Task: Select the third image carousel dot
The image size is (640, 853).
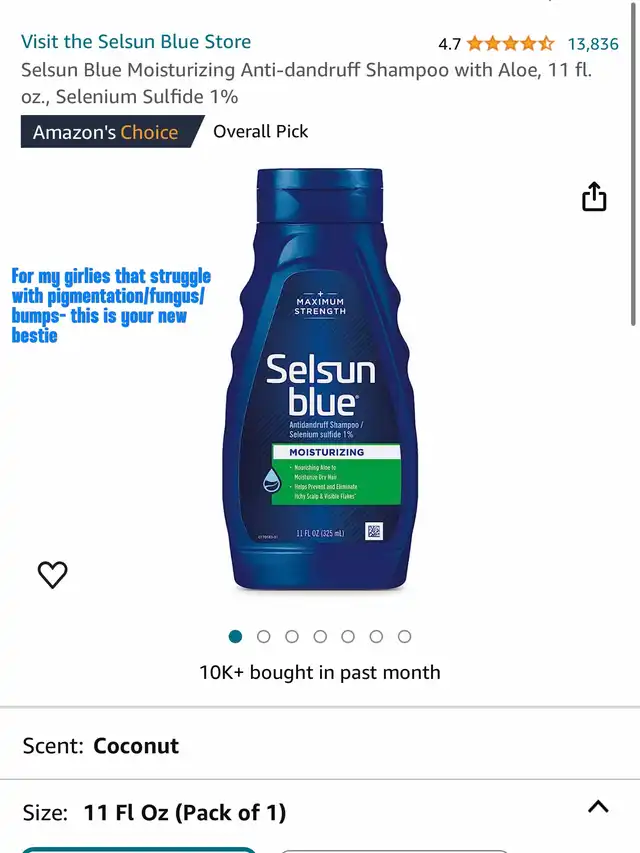Action: (292, 636)
